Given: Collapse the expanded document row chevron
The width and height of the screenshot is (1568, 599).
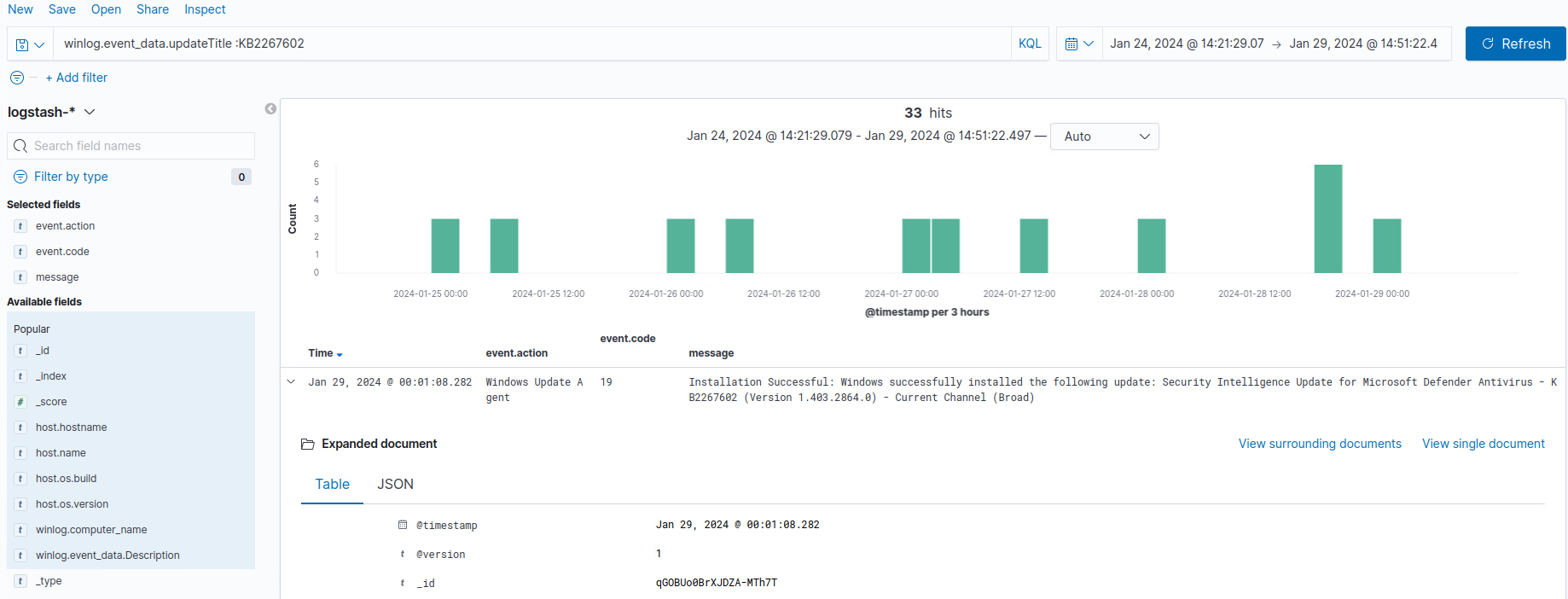Looking at the screenshot, I should coord(291,382).
